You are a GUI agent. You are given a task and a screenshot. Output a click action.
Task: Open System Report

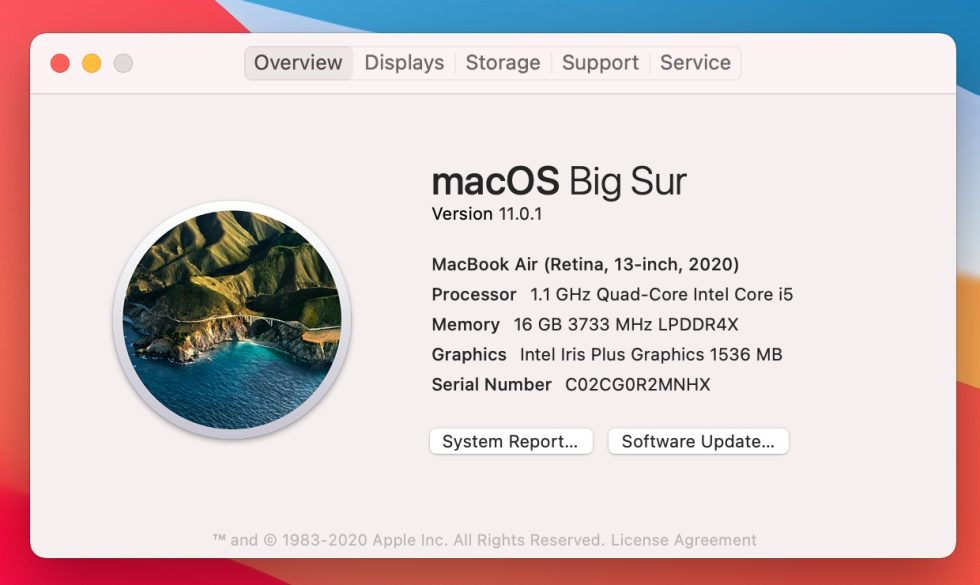click(x=511, y=441)
